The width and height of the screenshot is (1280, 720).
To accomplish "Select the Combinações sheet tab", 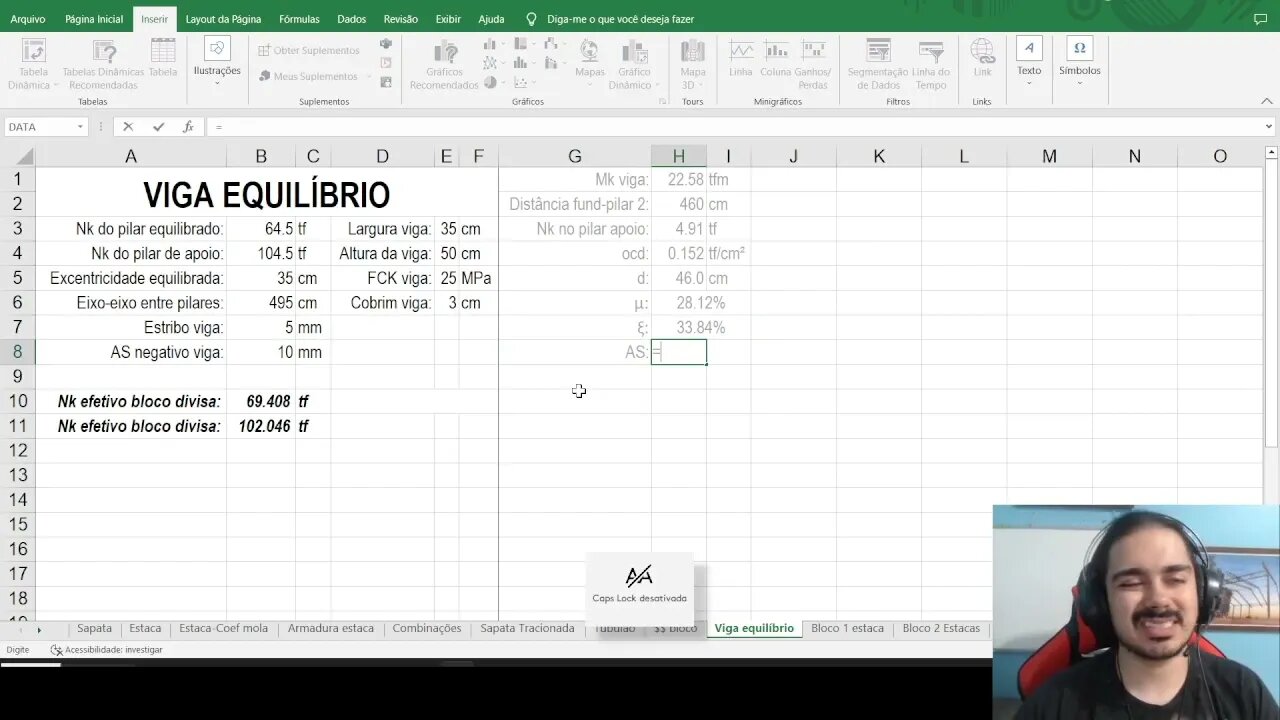I will tap(427, 628).
